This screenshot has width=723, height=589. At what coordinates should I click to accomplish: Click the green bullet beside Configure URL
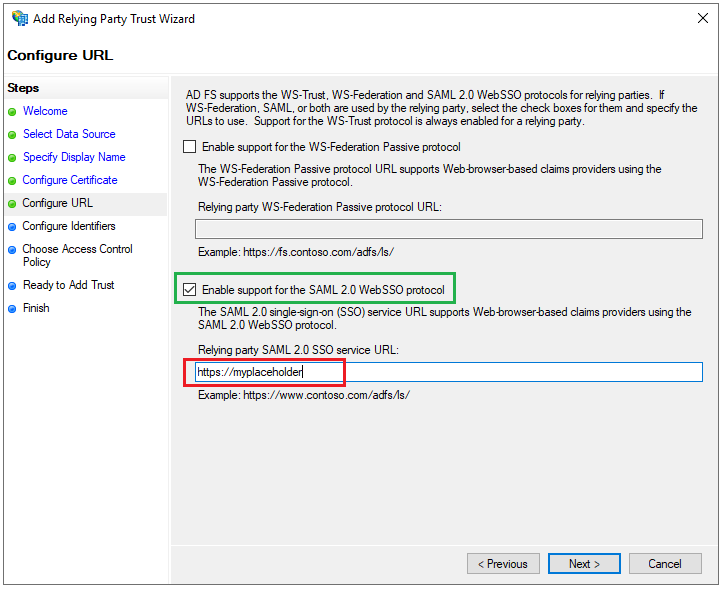click(12, 204)
